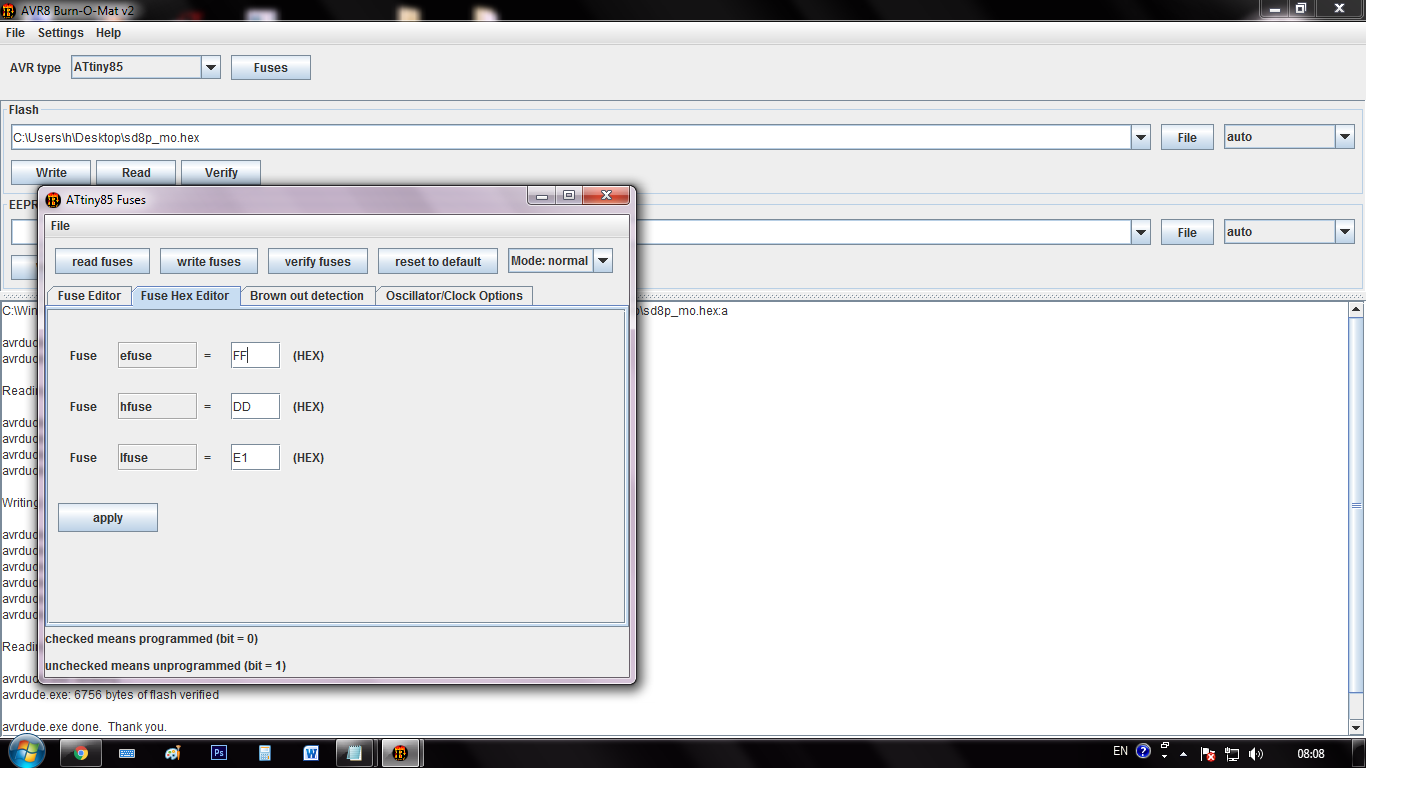Click the Fuses button next to AVR type

[271, 68]
